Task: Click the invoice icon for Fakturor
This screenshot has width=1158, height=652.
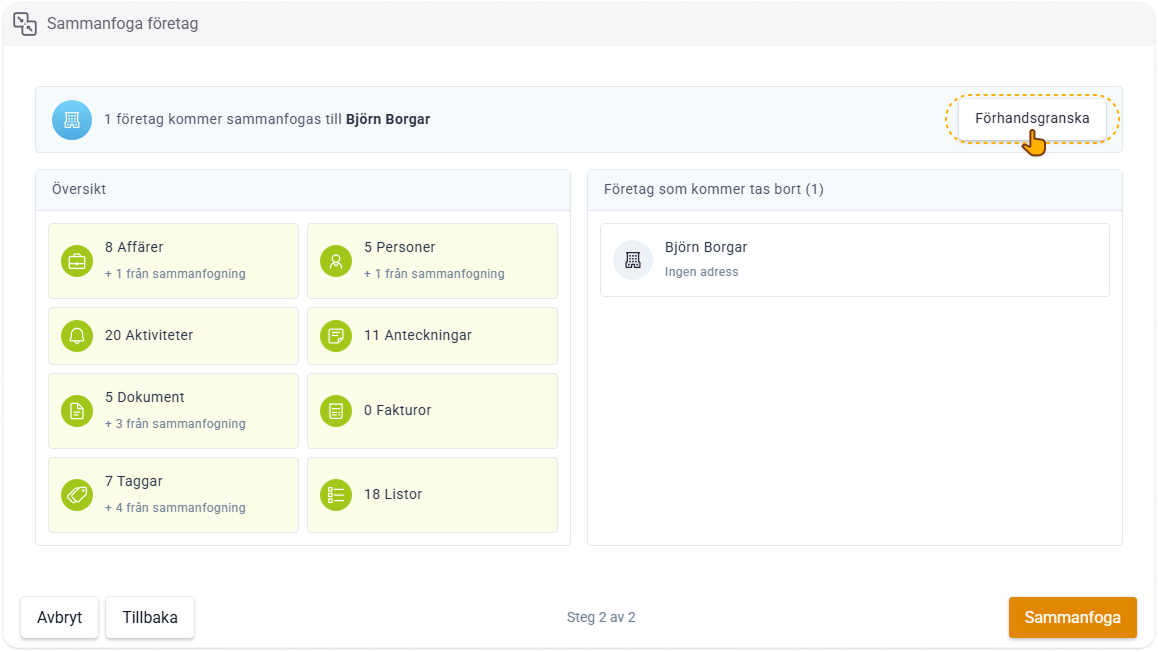Action: (336, 411)
